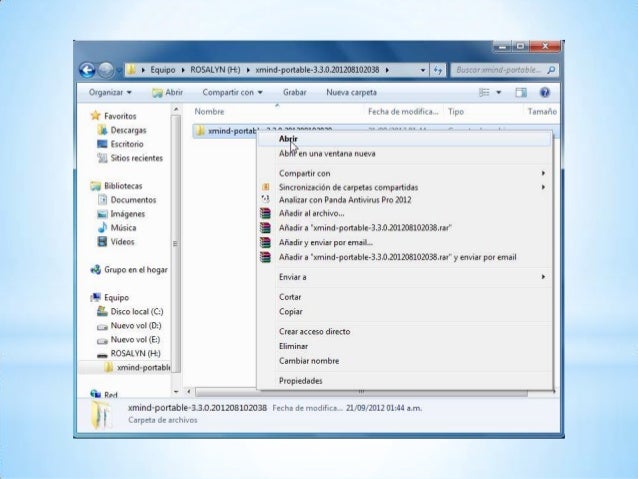Click the refresh icon beside address bar
The width and height of the screenshot is (638, 479).
pyautogui.click(x=438, y=70)
